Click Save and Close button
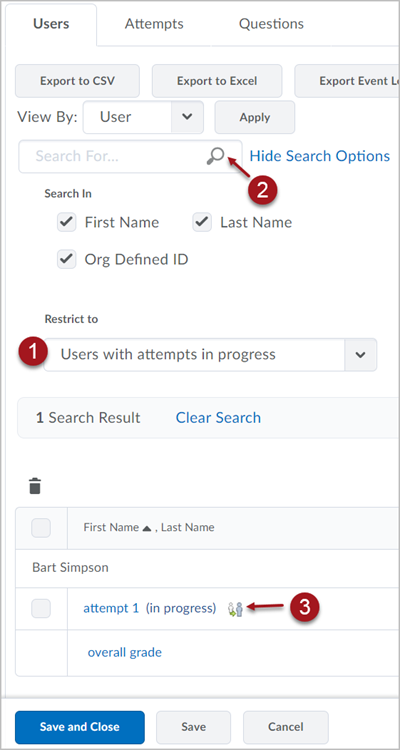 [x=80, y=727]
